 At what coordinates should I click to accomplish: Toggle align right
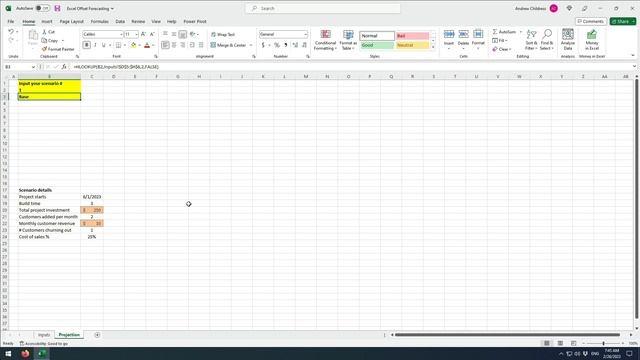182,45
